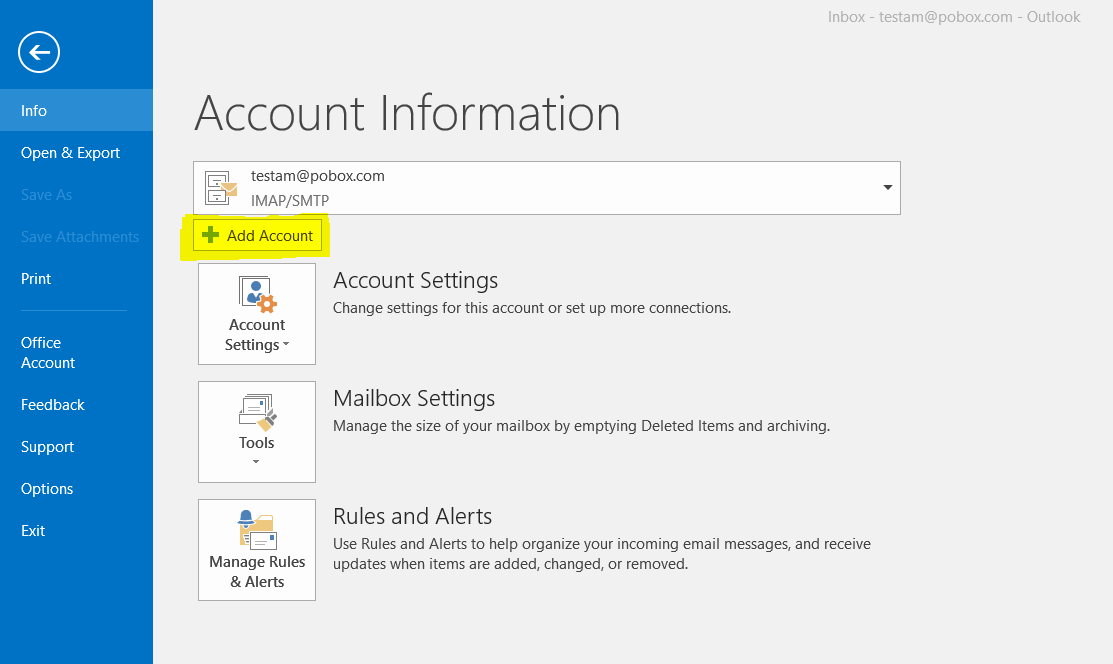Viewport: 1113px width, 664px height.
Task: Open the Account Settings dropdown button label
Action: pyautogui.click(x=257, y=334)
